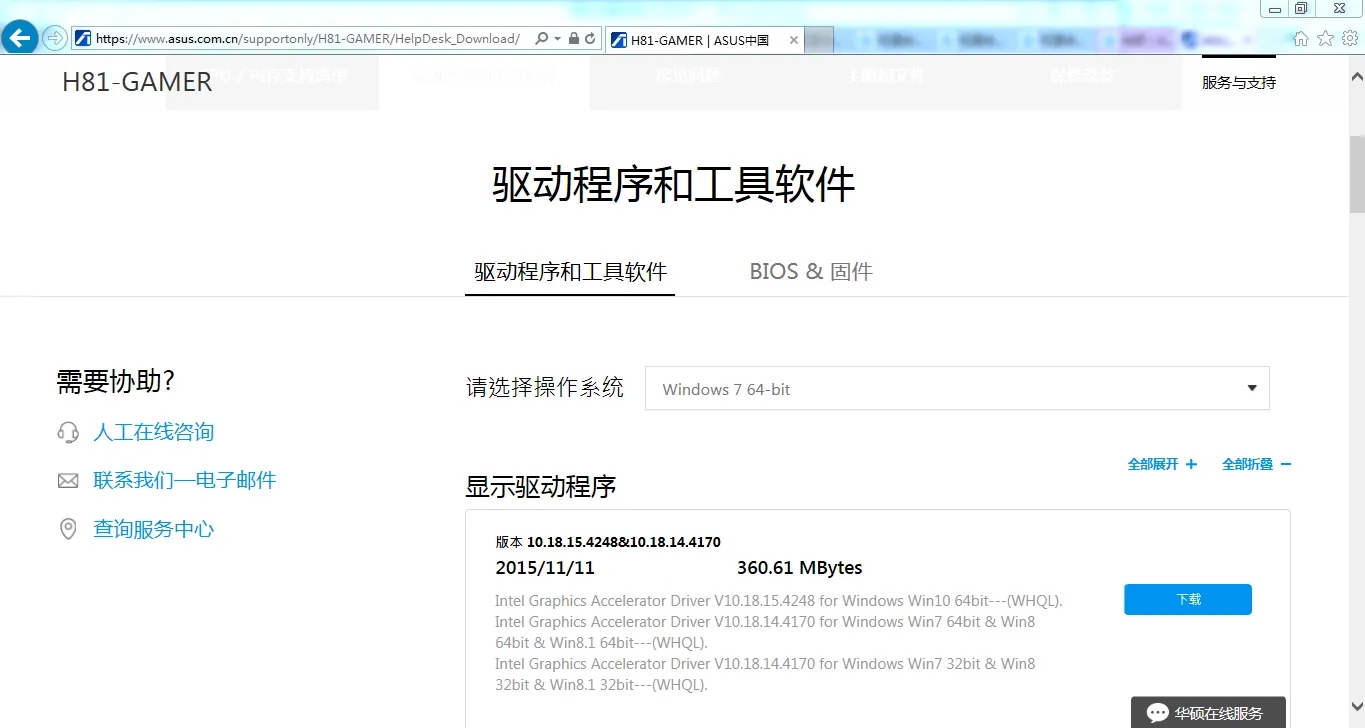Open the operating system dropdown showing Windows 7 64-bit
The width and height of the screenshot is (1365, 728).
click(957, 388)
